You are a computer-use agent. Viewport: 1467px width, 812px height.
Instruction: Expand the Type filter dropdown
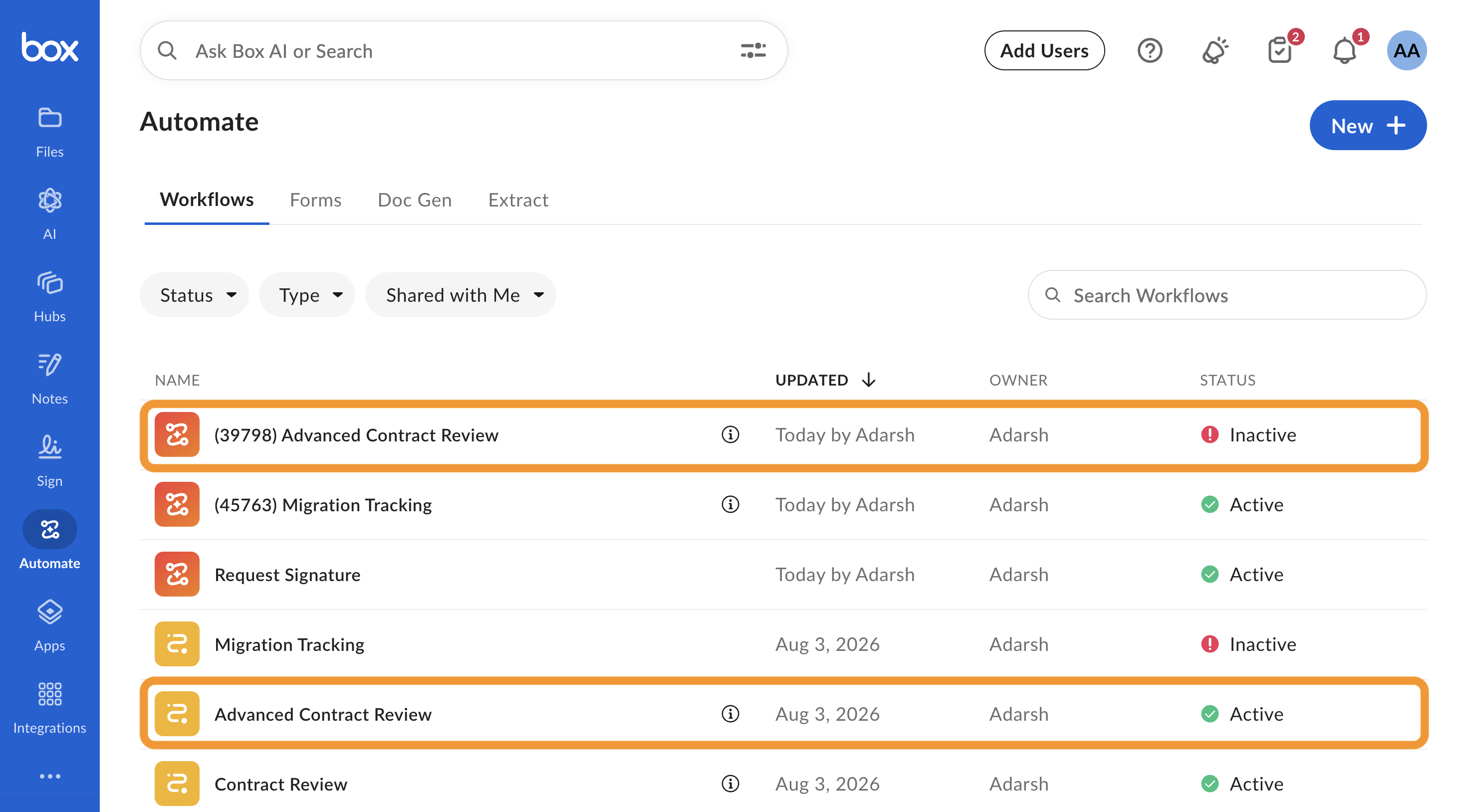pos(307,295)
